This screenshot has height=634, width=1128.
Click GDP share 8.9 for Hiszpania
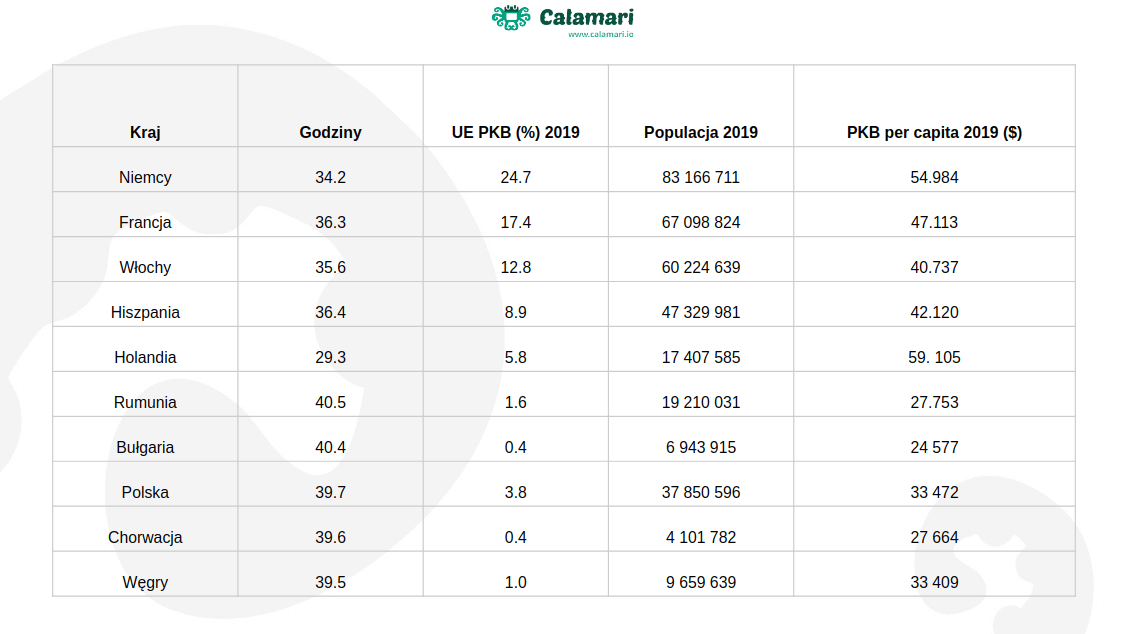tap(516, 312)
